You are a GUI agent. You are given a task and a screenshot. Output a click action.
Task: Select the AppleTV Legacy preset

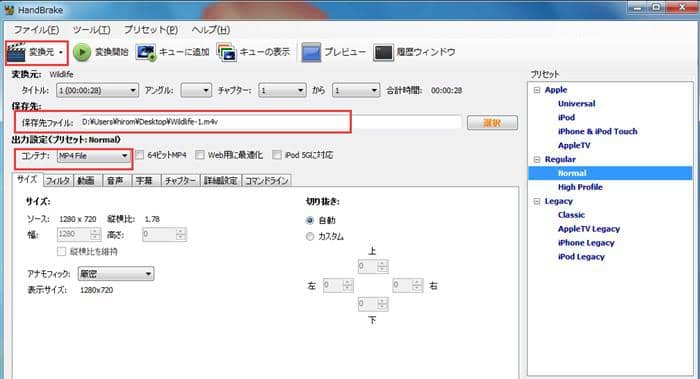pos(589,229)
